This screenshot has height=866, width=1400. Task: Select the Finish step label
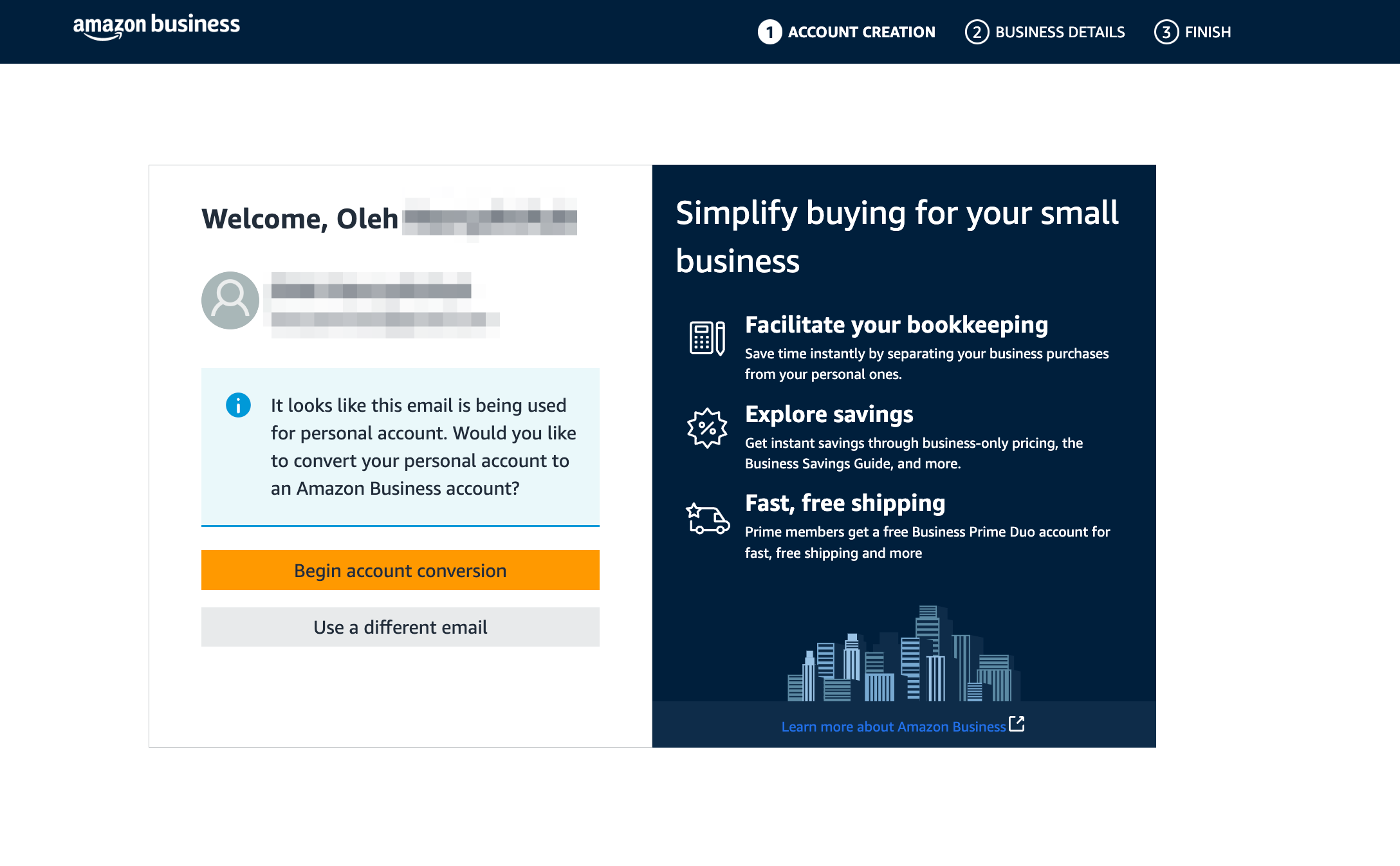coord(1208,32)
